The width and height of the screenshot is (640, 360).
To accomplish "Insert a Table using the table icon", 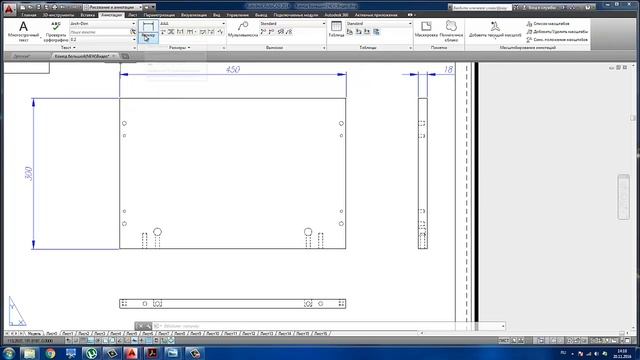I will (x=336, y=29).
